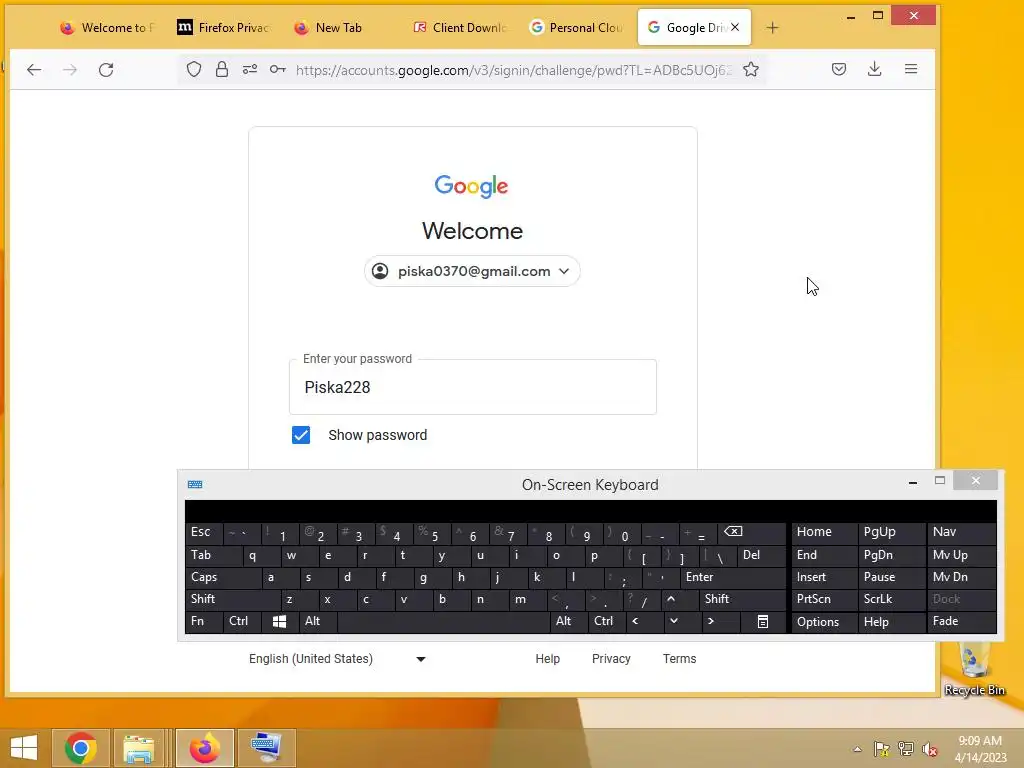Image resolution: width=1024 pixels, height=768 pixels.
Task: Click the Action Center flag tray icon
Action: [882, 749]
